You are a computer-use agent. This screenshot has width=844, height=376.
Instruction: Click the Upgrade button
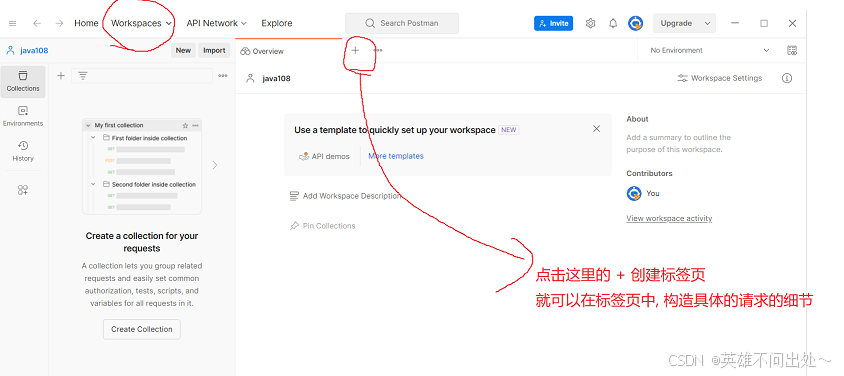[x=676, y=23]
